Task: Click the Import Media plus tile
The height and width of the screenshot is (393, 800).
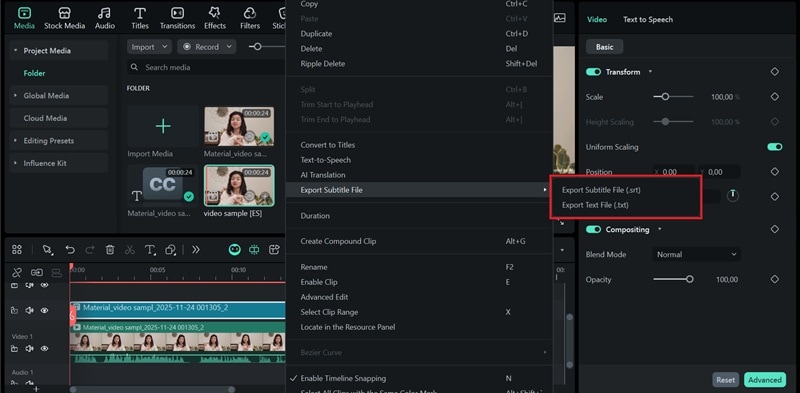Action: [x=163, y=126]
